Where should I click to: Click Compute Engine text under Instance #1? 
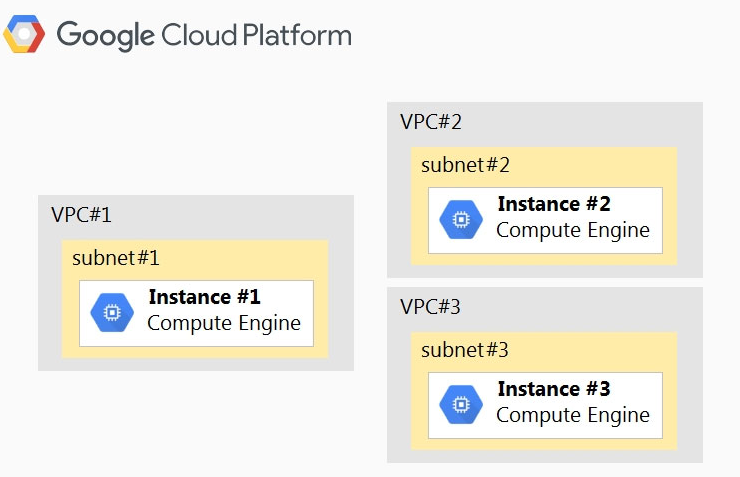[x=224, y=324]
